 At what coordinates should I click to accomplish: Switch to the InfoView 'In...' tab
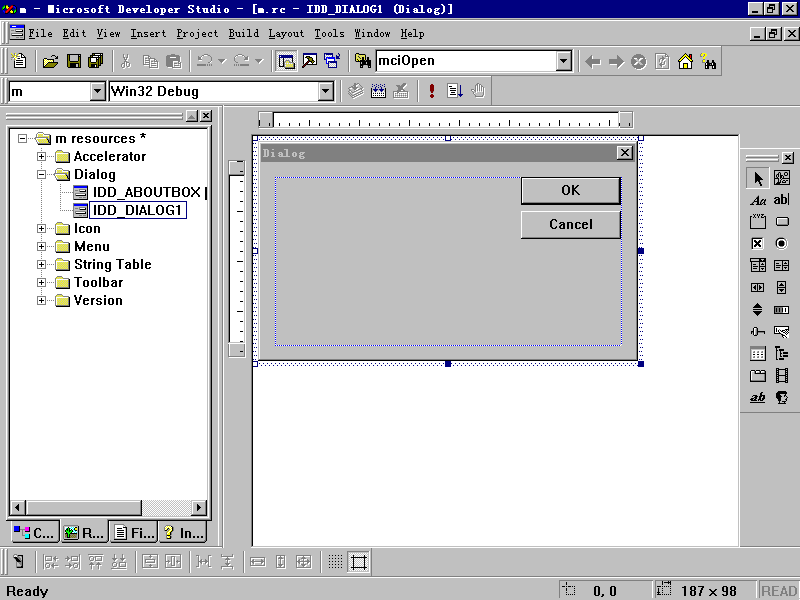pos(183,533)
